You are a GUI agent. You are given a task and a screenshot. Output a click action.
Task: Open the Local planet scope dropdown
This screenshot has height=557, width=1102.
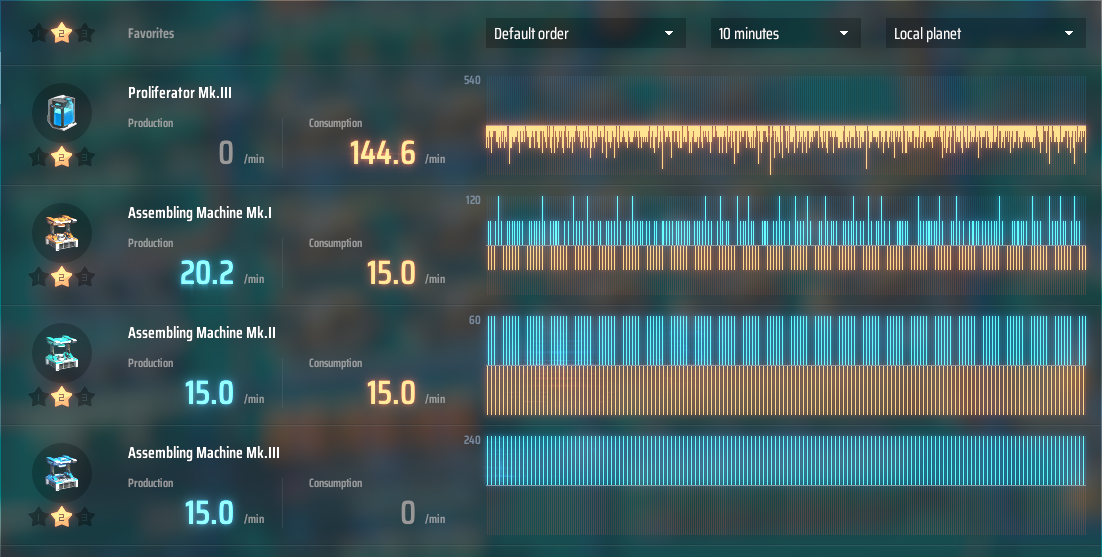pyautogui.click(x=985, y=34)
